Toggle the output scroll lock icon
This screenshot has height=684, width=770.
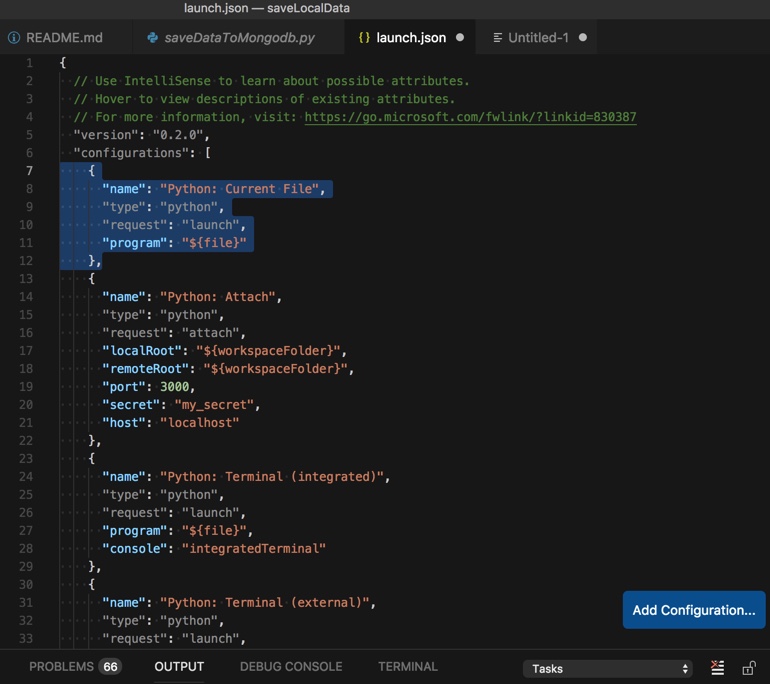tap(748, 668)
